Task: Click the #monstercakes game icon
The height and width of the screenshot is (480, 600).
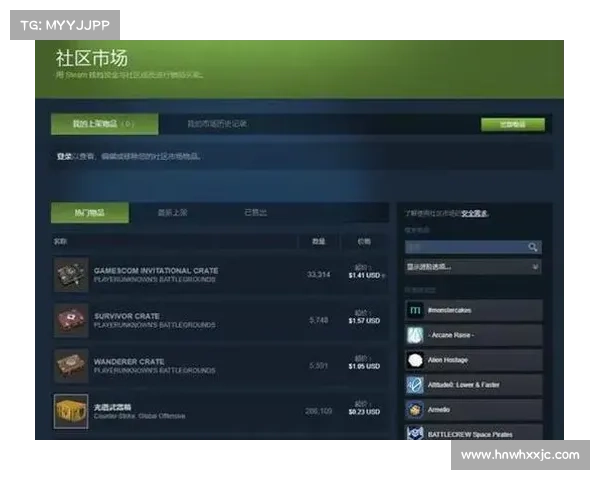Action: coord(415,310)
